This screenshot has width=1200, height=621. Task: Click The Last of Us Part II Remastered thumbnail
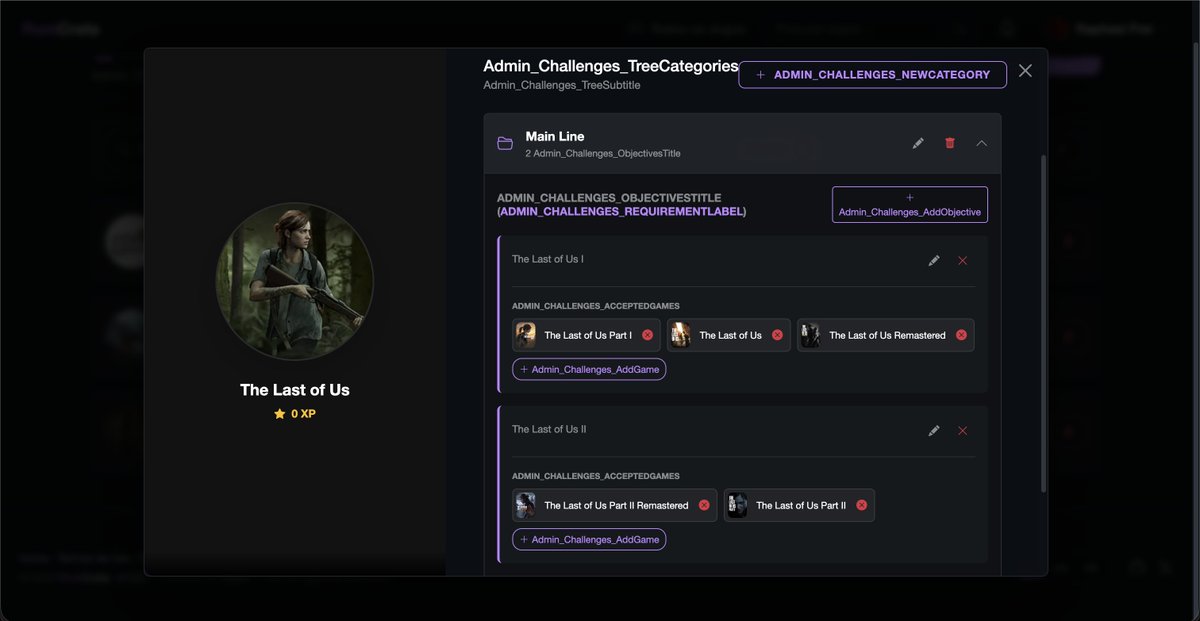[x=526, y=505]
